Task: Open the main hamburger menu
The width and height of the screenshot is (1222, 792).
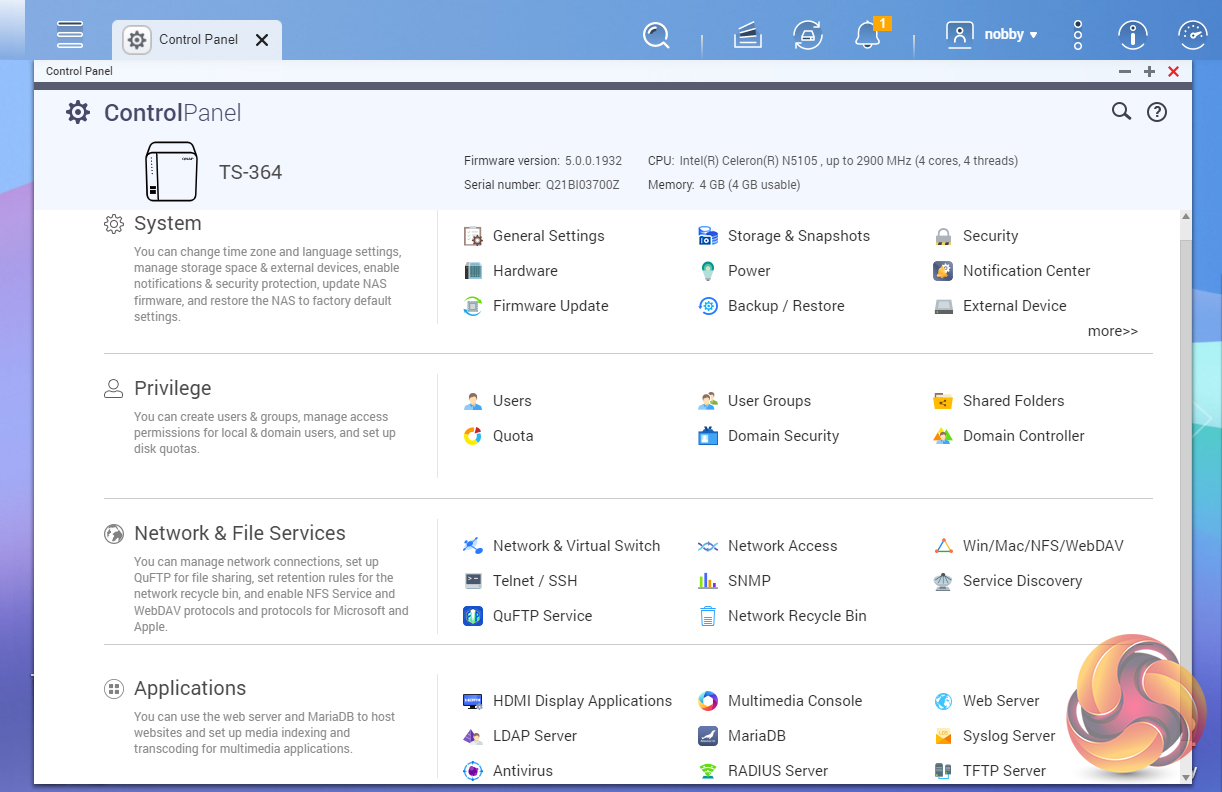Action: pos(70,35)
